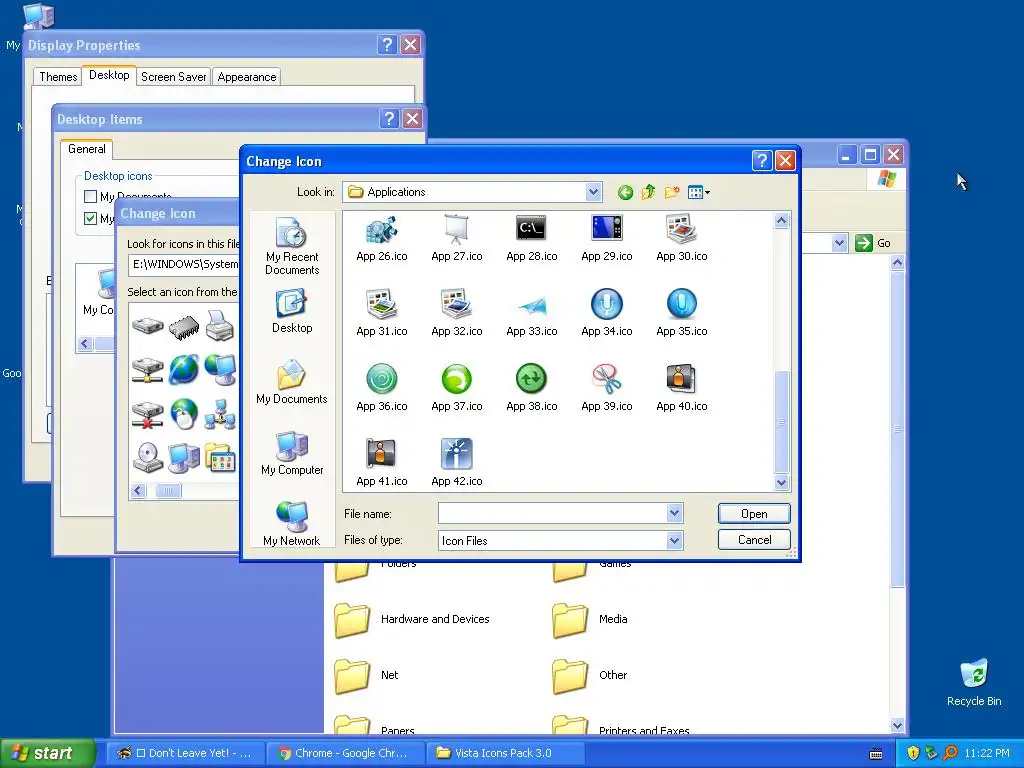
Task: Select the App 31.ico icon file
Action: point(382,313)
